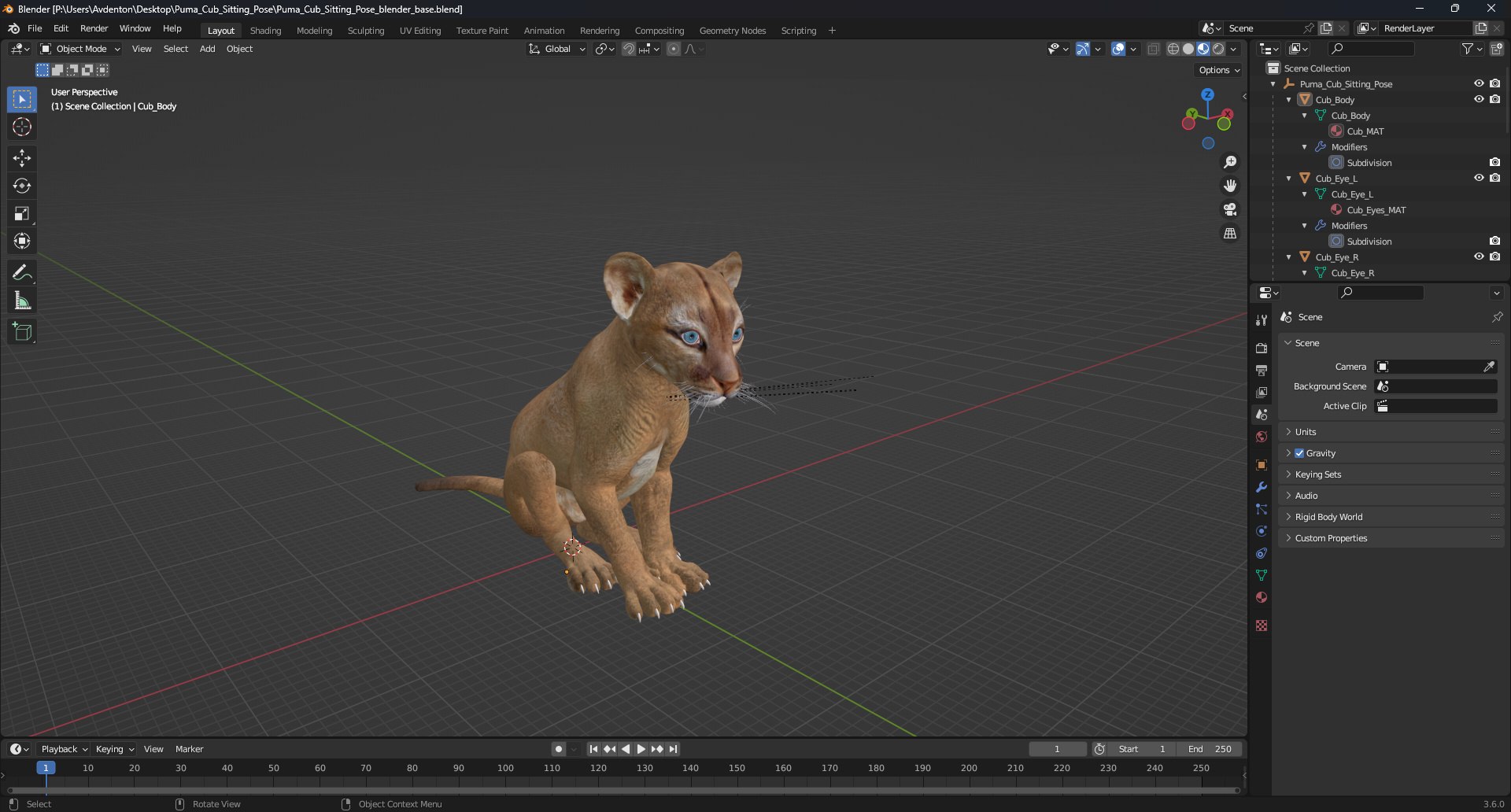Switch to the Sculpting workspace tab
1511x812 pixels.
(x=366, y=31)
